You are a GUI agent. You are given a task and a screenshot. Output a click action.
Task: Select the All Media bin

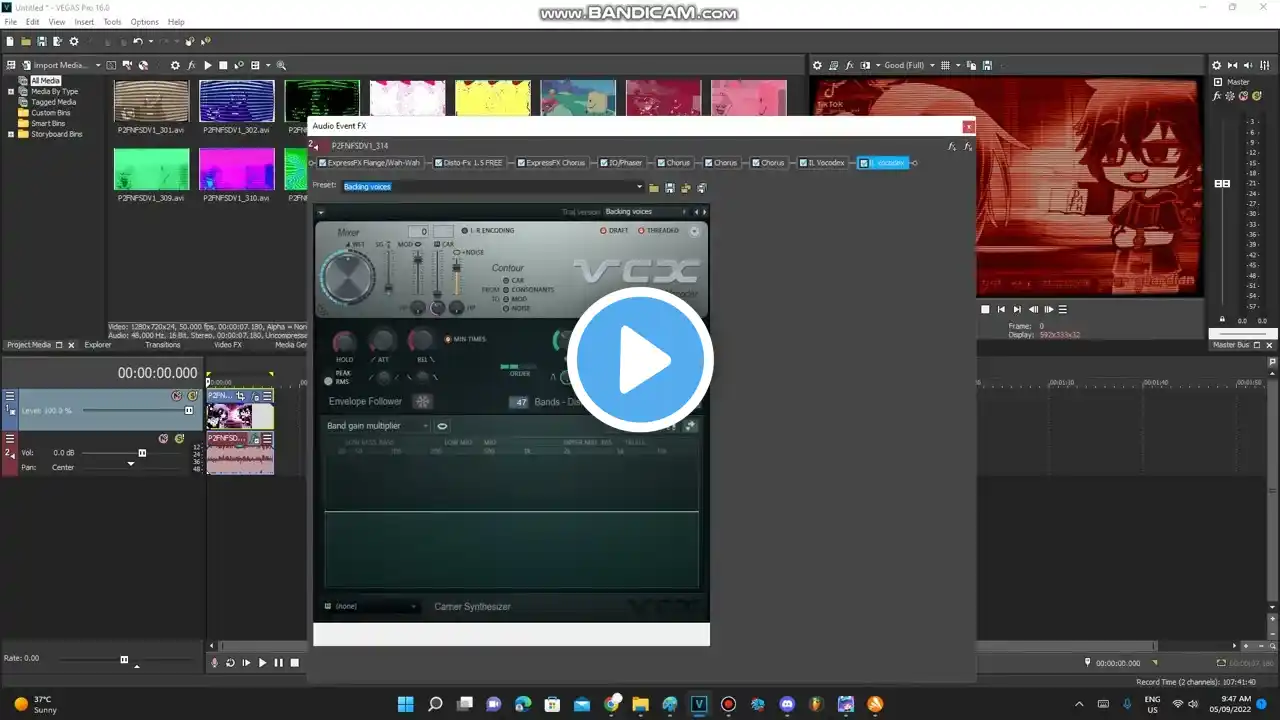[x=45, y=81]
